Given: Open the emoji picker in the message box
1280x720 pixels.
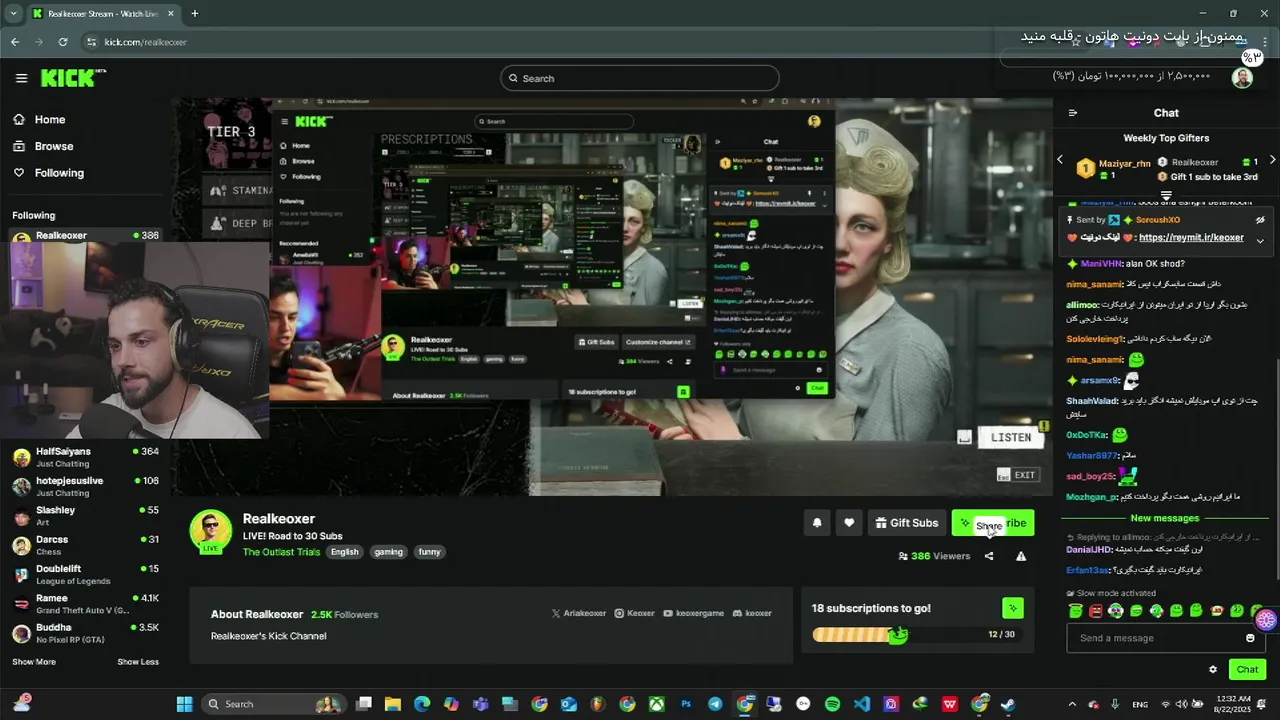Looking at the screenshot, I should tap(1250, 638).
